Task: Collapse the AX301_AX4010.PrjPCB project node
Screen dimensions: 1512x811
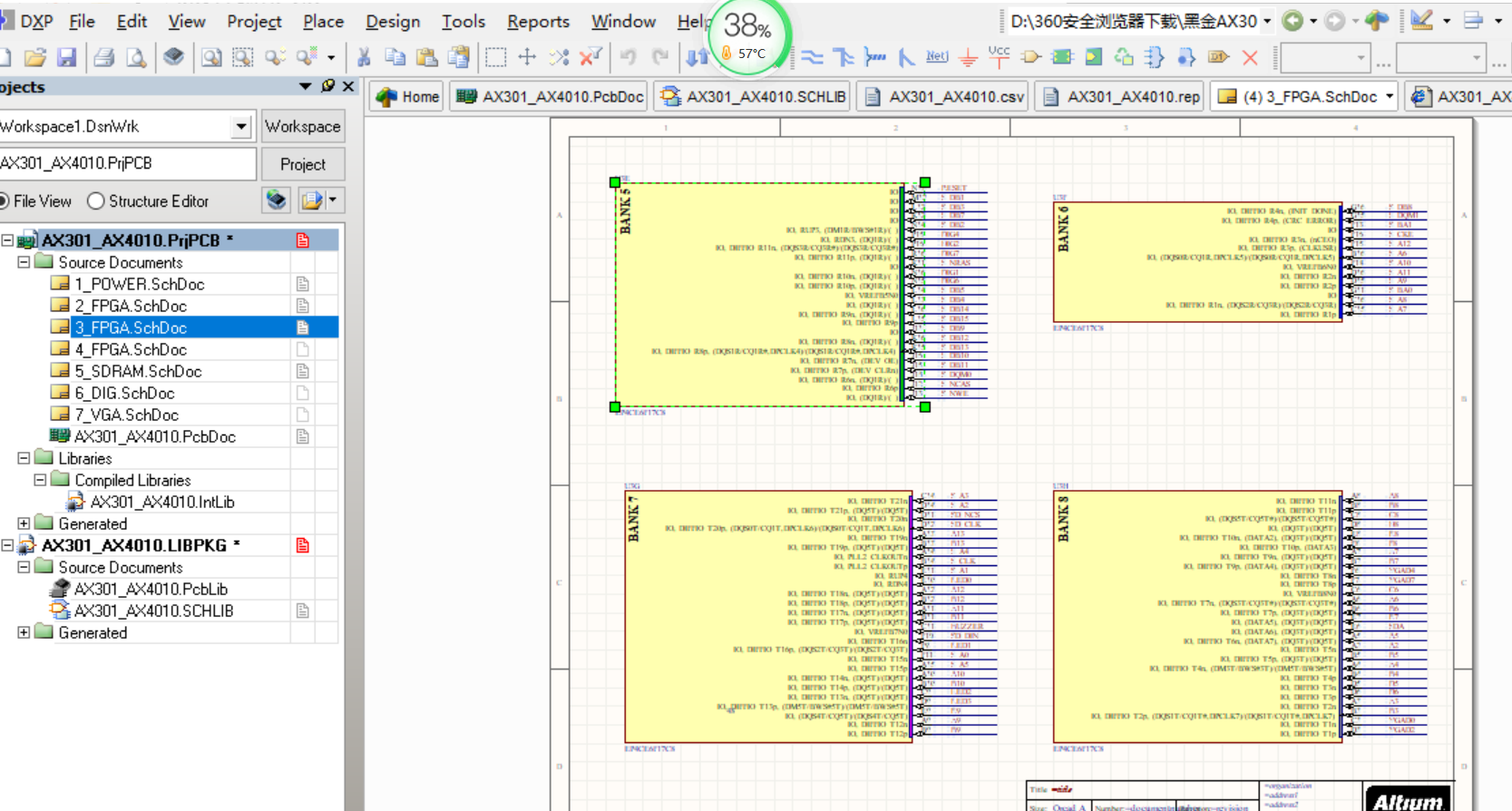Action: (7, 240)
